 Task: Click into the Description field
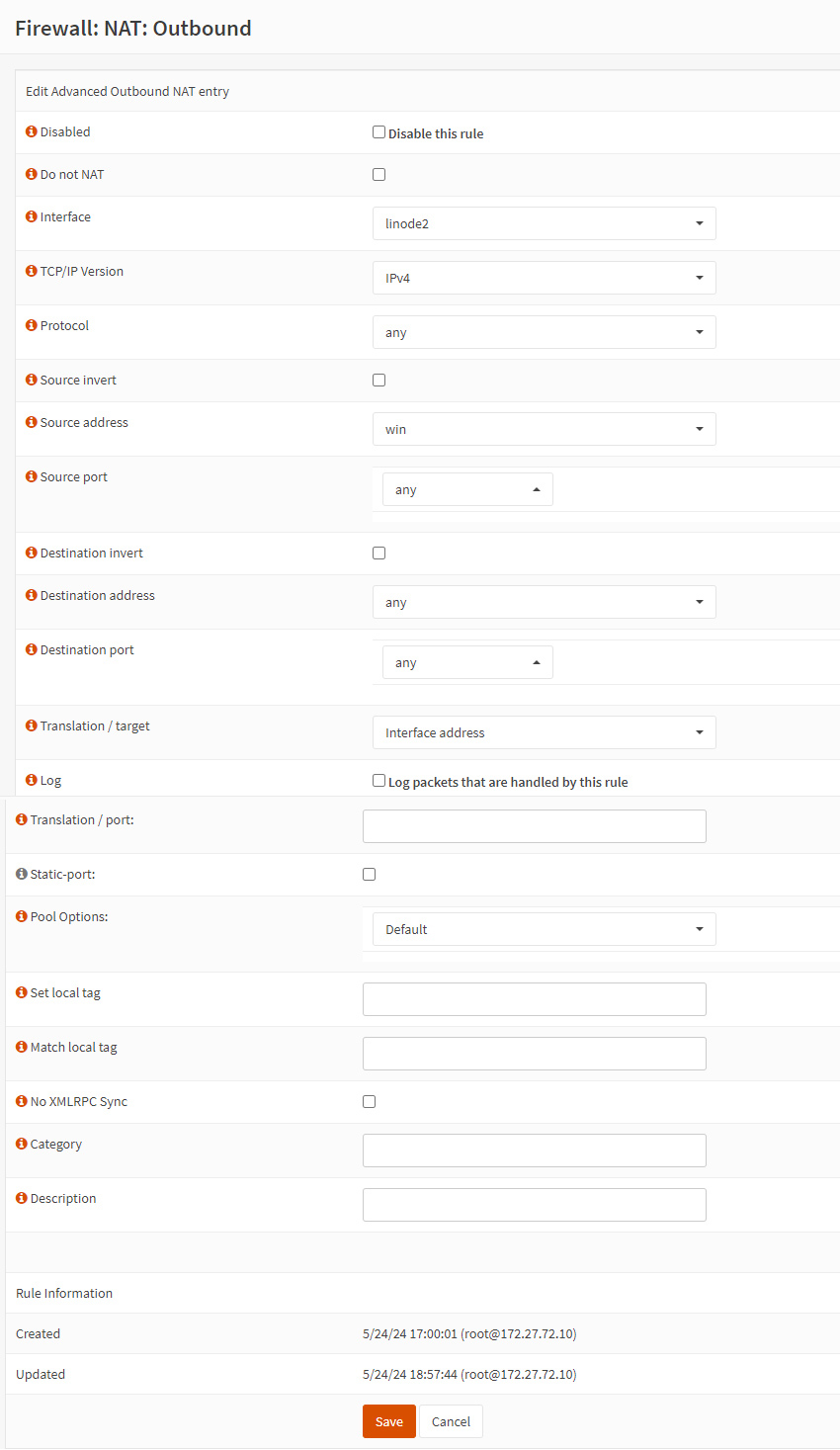pos(535,1205)
